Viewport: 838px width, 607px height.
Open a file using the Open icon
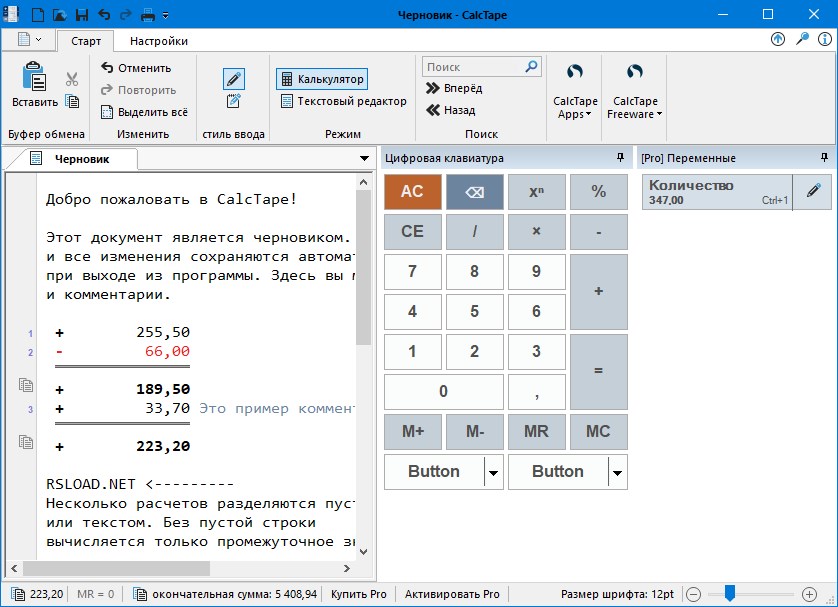coord(58,14)
